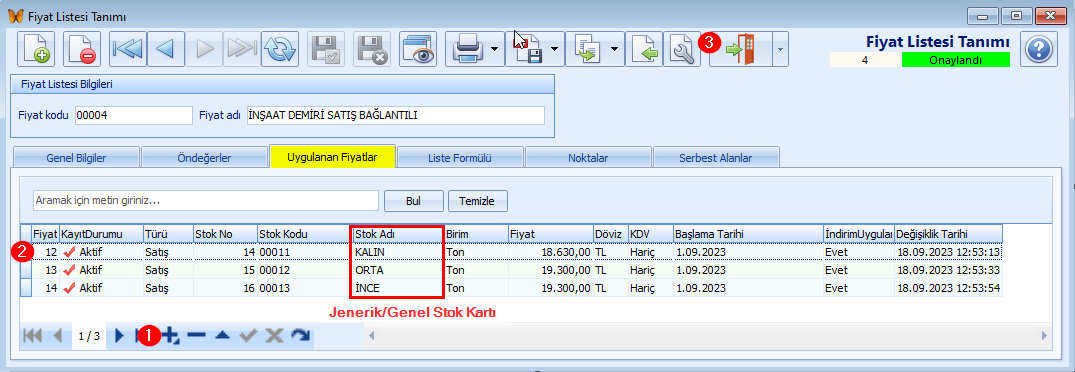1075x372 pixels.
Task: Open dropdown next to exit door button
Action: [781, 49]
